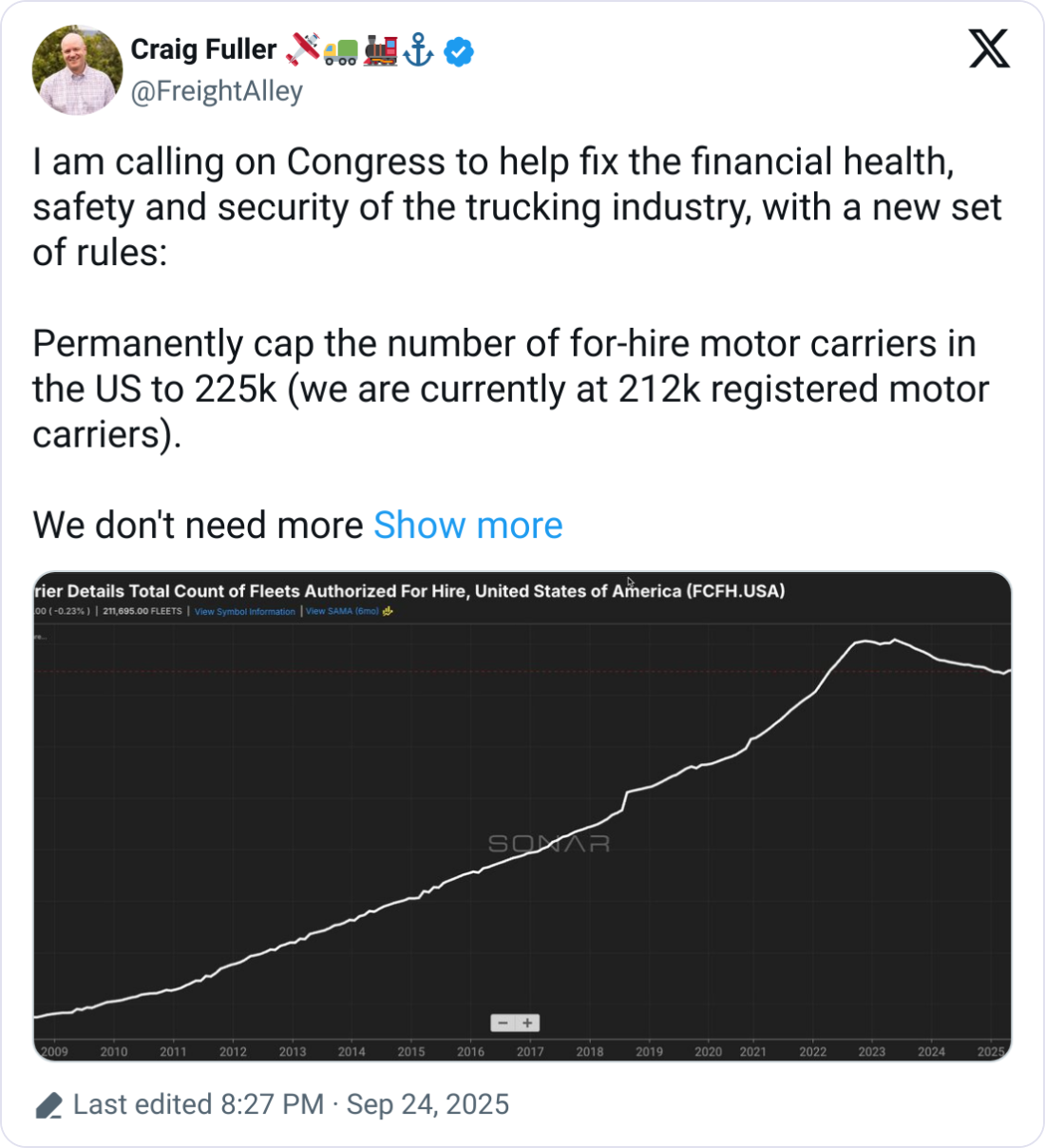1045x1148 pixels.
Task: Open View Symbol Information link
Action: (244, 611)
